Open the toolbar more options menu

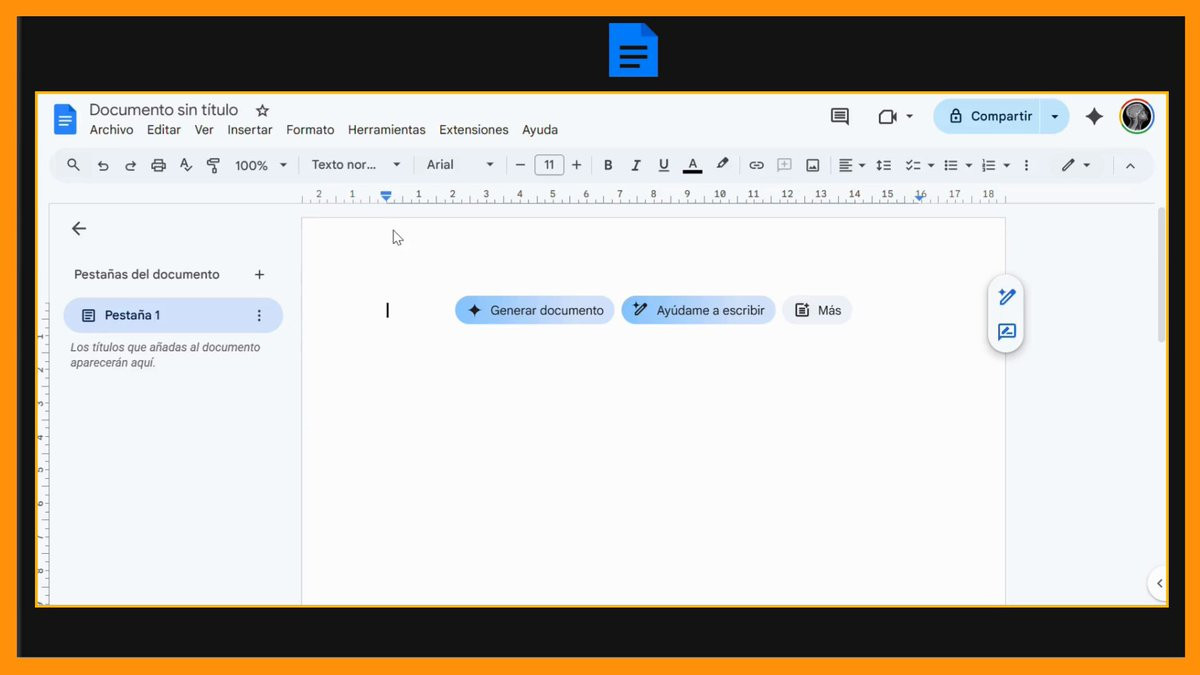pos(1026,165)
